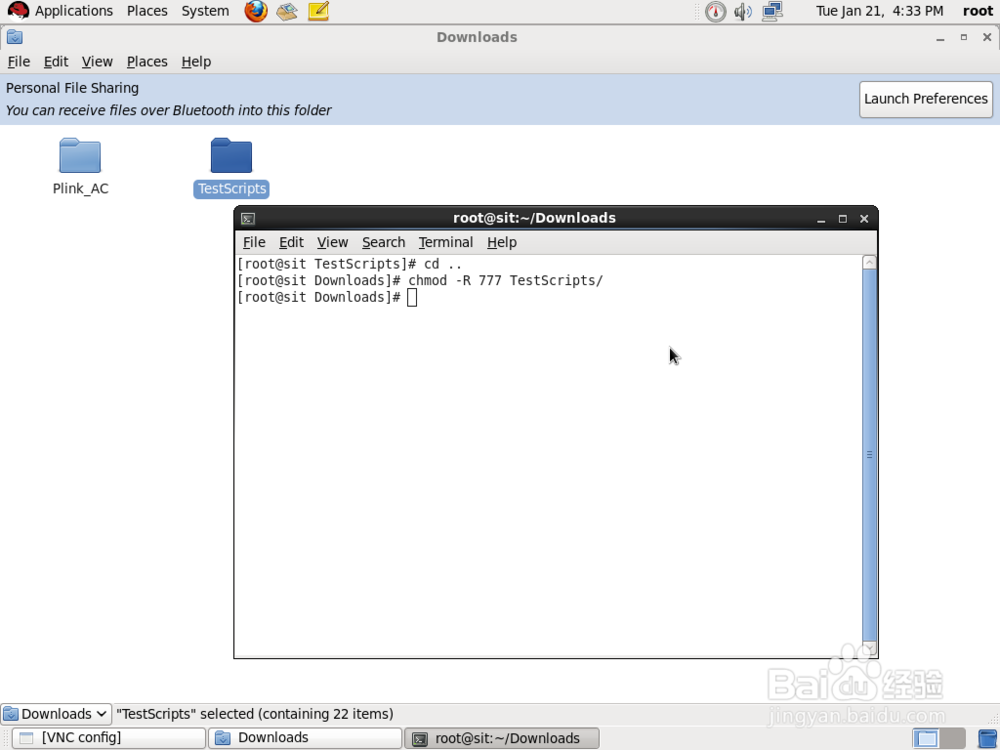
Task: Click the Downloads window folder icon in title bar
Action: pyautogui.click(x=15, y=37)
